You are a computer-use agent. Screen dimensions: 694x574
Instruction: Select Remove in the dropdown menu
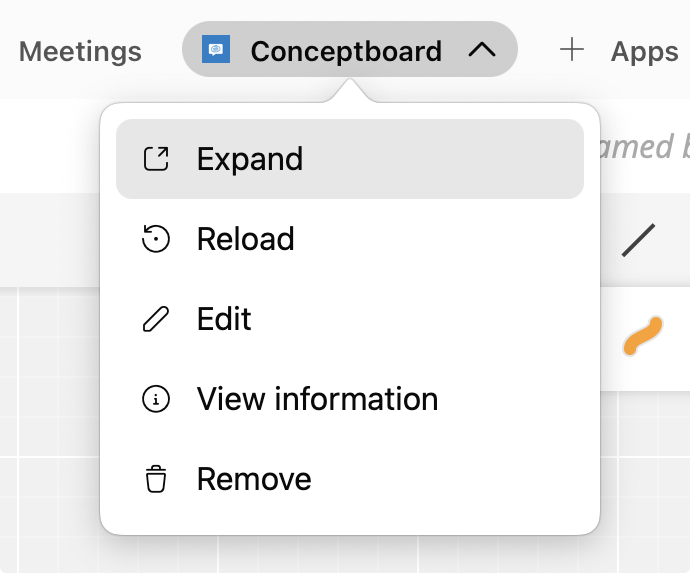click(254, 479)
